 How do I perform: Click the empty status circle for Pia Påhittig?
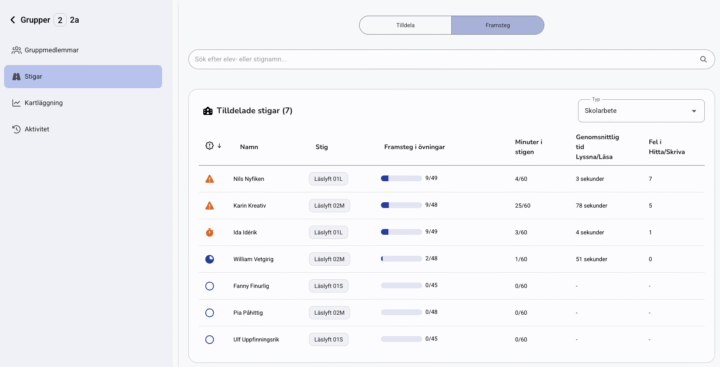[x=209, y=313]
